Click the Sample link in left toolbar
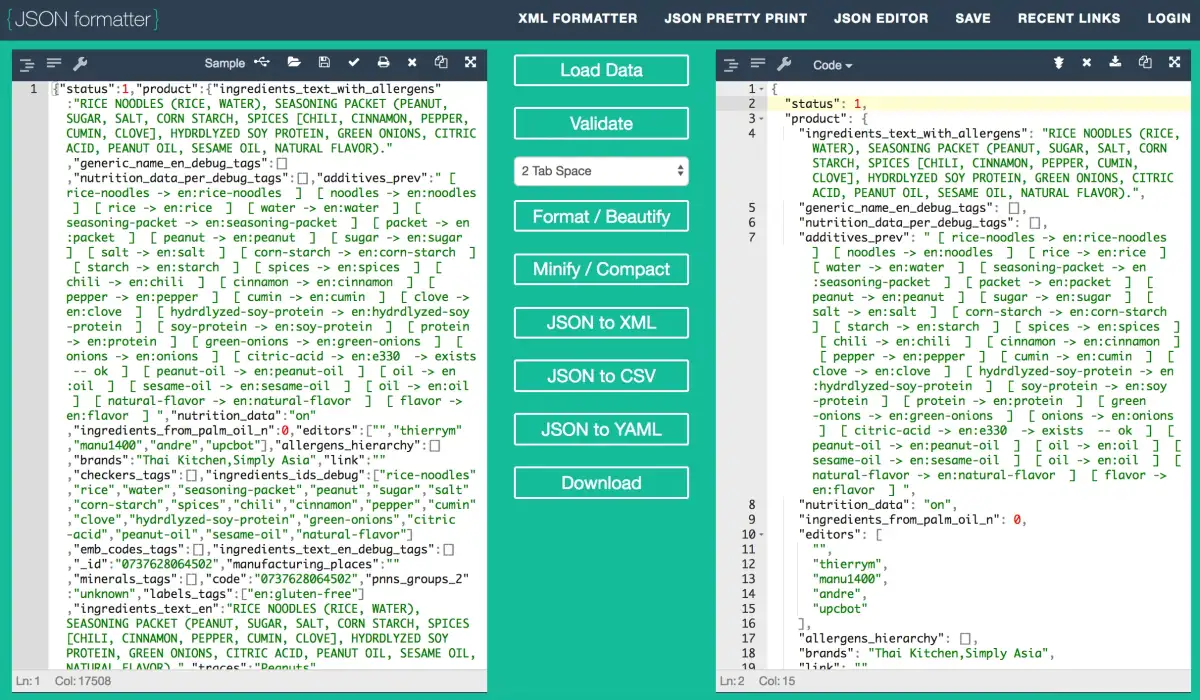 click(224, 64)
